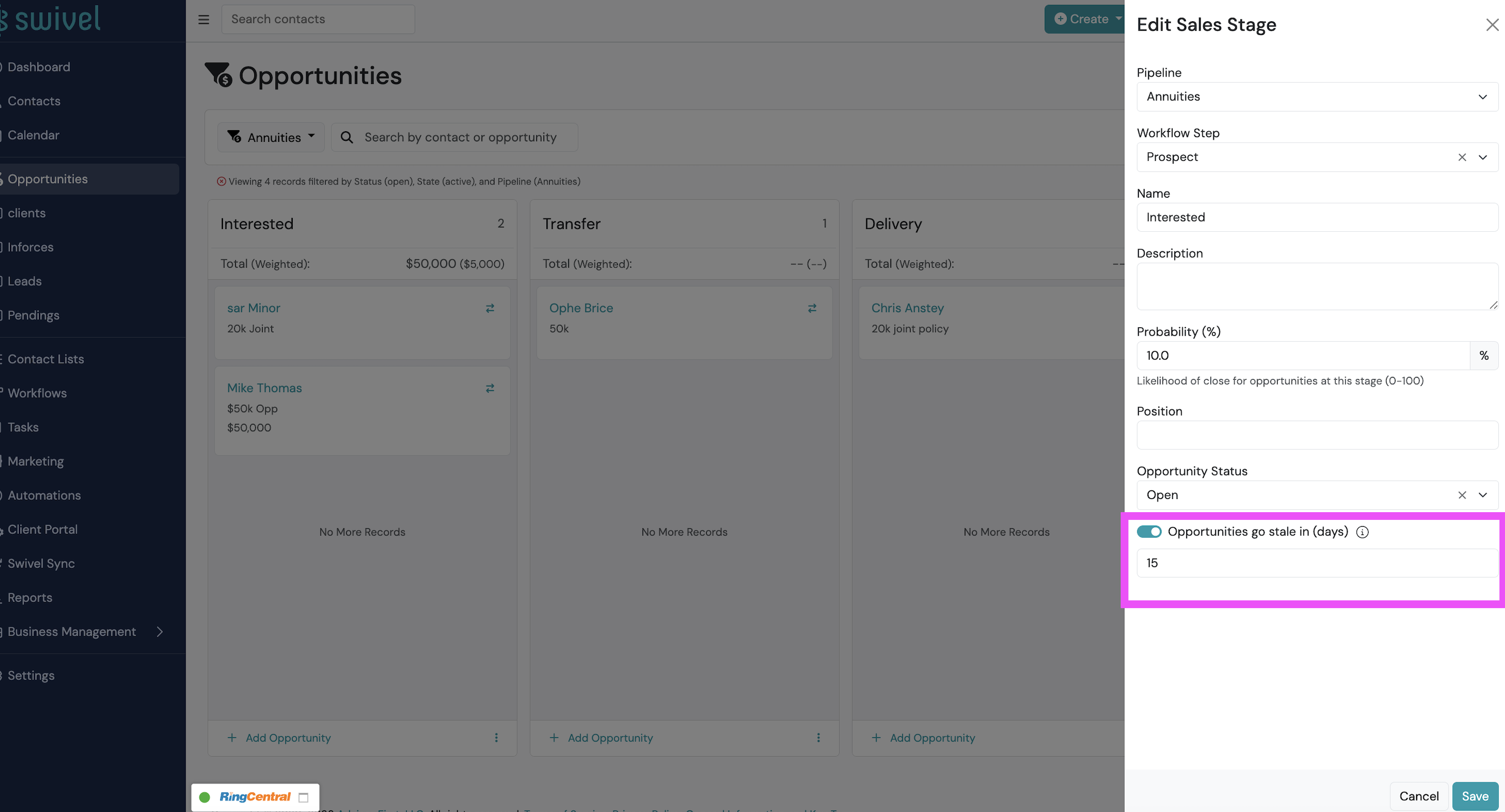Open the Pipeline Annuities dropdown
This screenshot has width=1505, height=812.
1317,97
